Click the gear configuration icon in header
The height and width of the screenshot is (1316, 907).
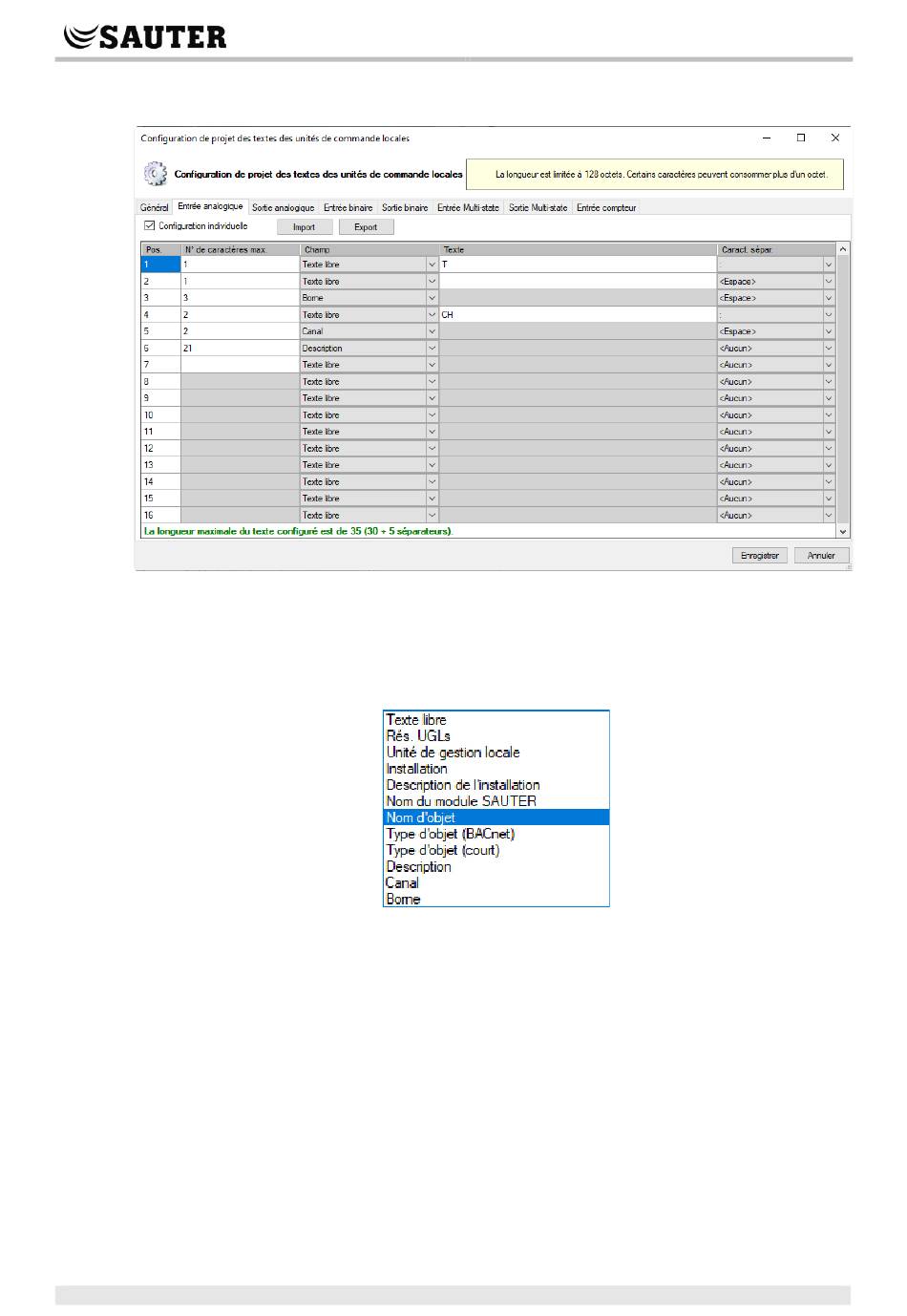(155, 175)
